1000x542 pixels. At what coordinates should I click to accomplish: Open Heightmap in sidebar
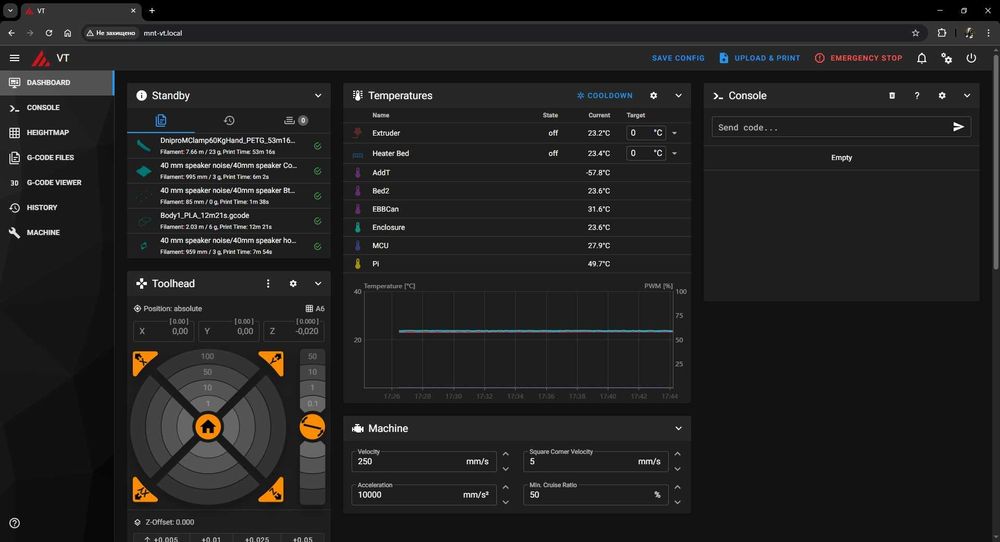point(47,133)
